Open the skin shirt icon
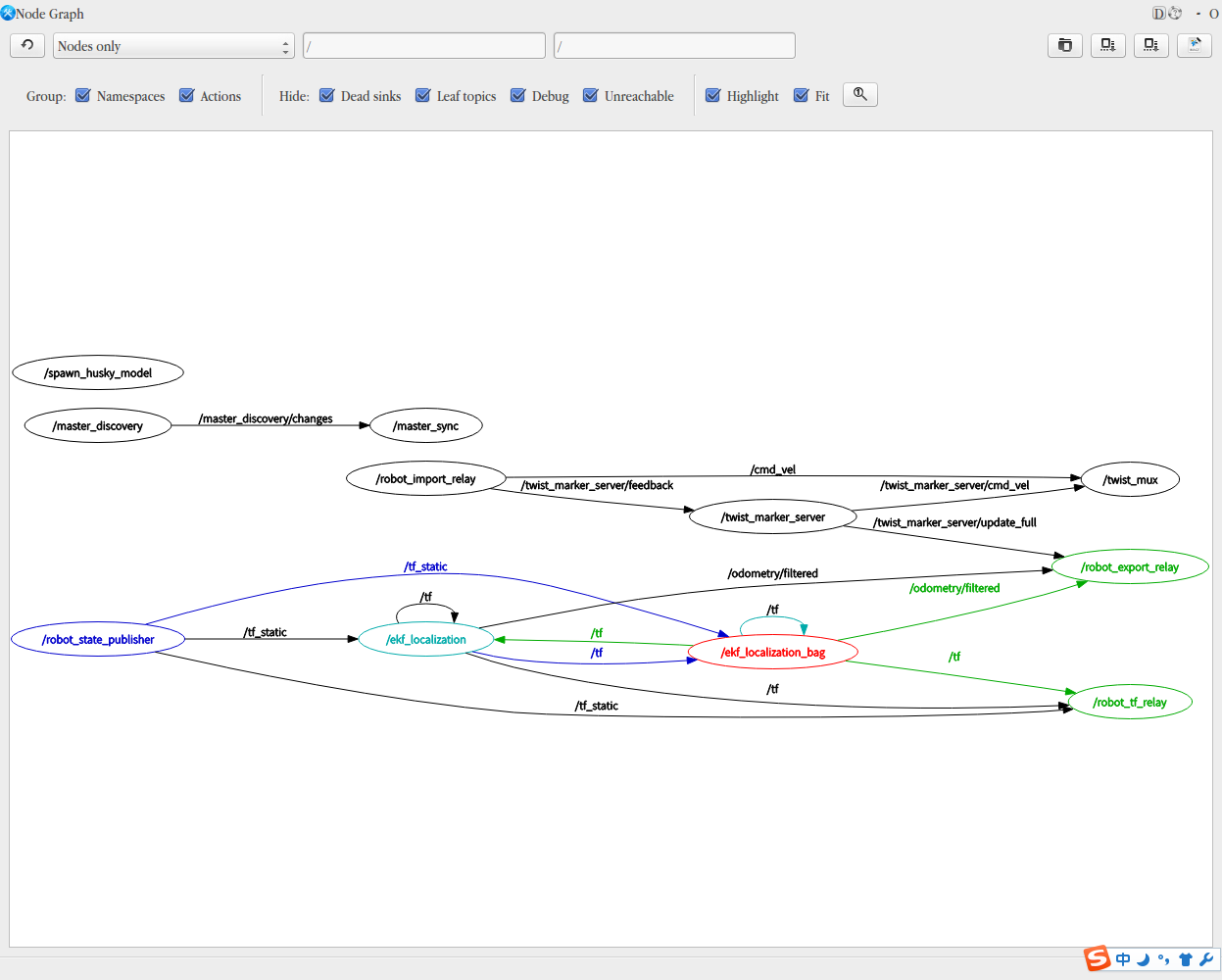The width and height of the screenshot is (1222, 980). coord(1186,959)
